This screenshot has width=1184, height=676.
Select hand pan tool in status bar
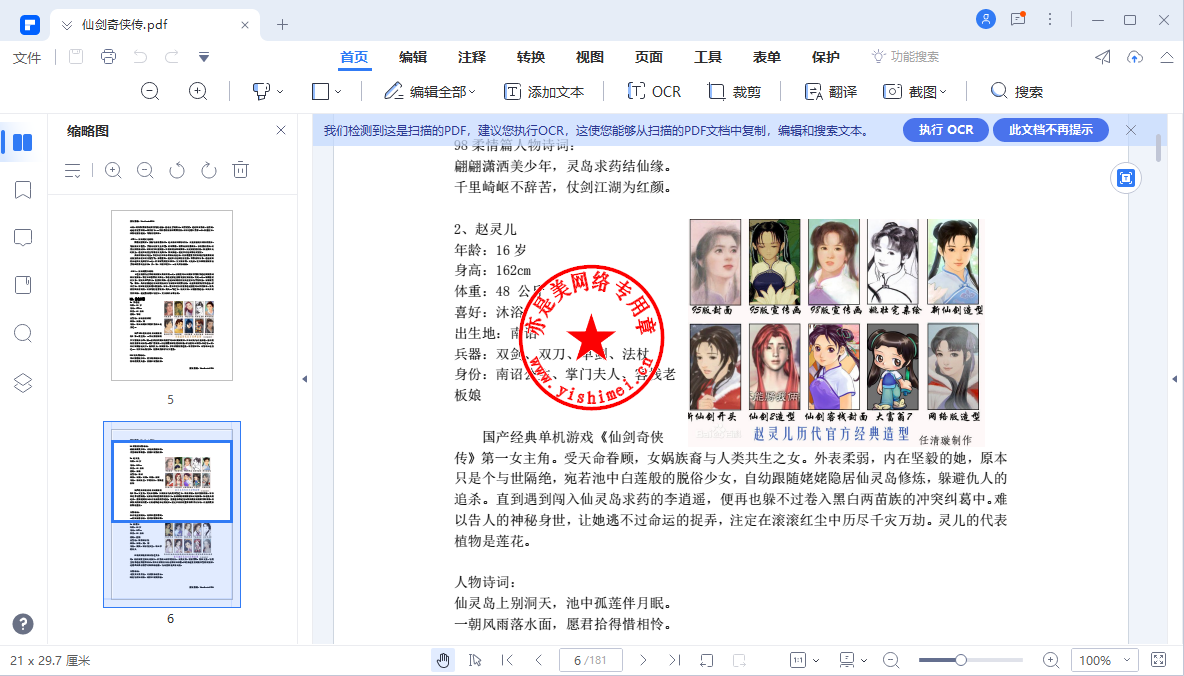(x=443, y=660)
